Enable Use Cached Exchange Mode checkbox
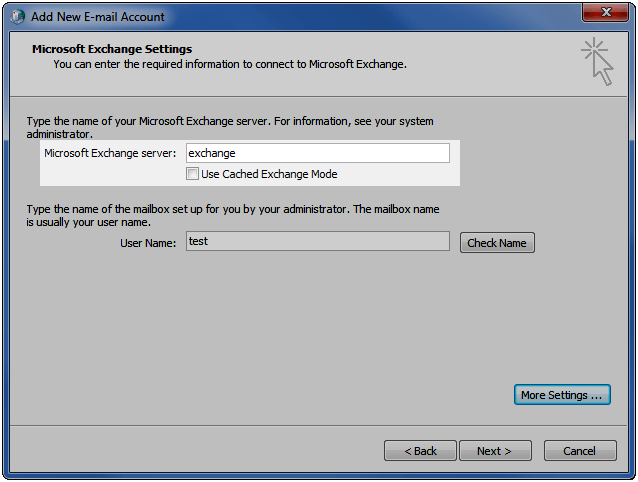638x482 pixels. pos(192,174)
